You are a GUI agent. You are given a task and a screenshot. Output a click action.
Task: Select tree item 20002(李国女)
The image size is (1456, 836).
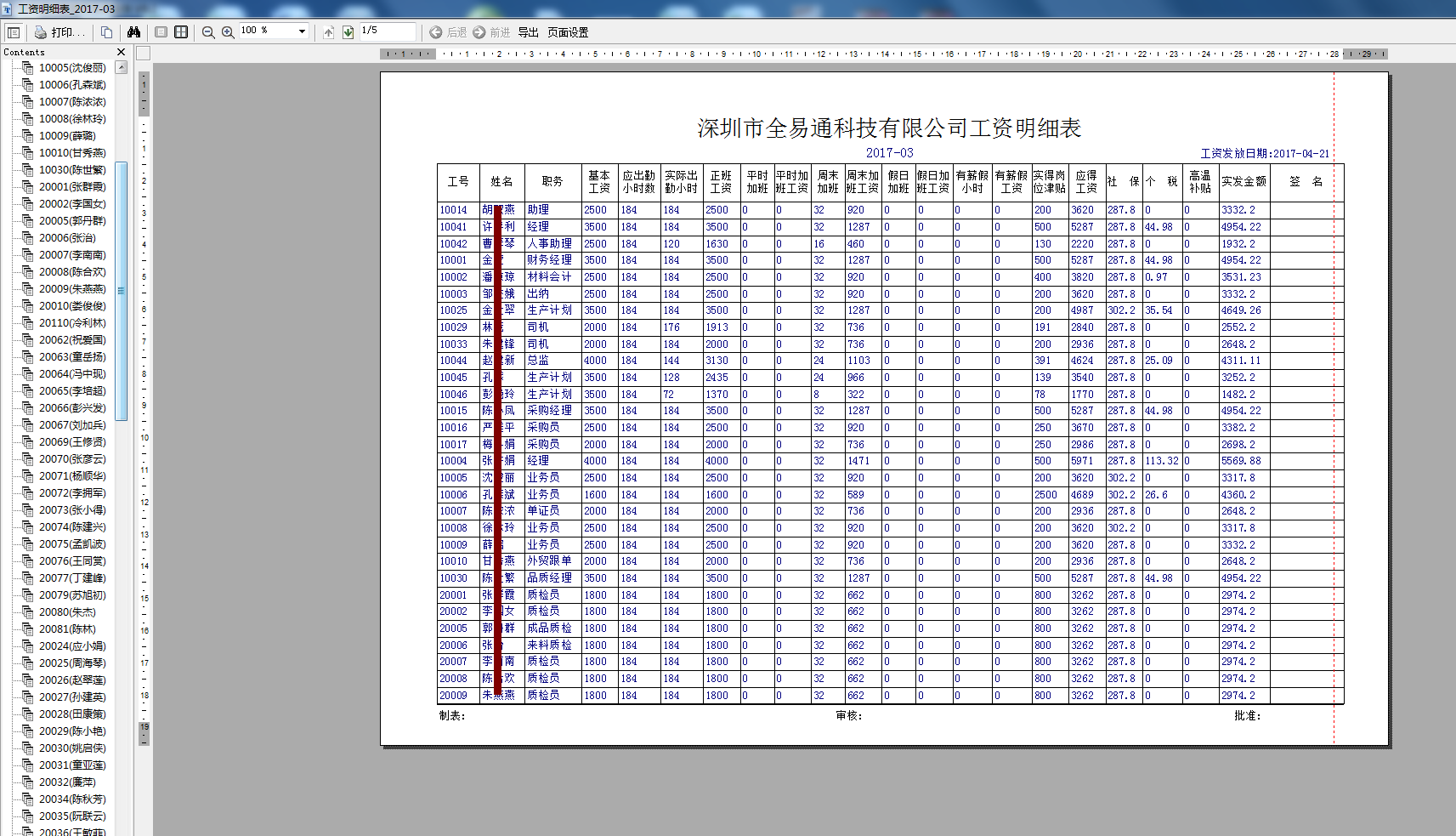[x=72, y=204]
